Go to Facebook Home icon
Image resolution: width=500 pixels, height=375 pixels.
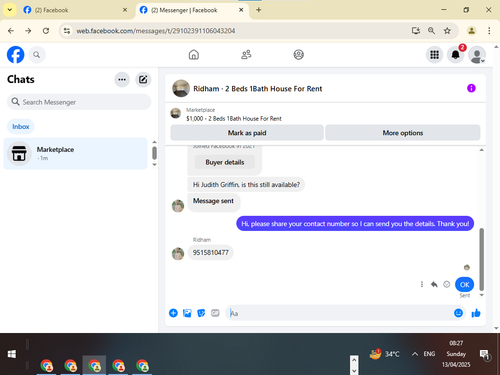pos(194,55)
